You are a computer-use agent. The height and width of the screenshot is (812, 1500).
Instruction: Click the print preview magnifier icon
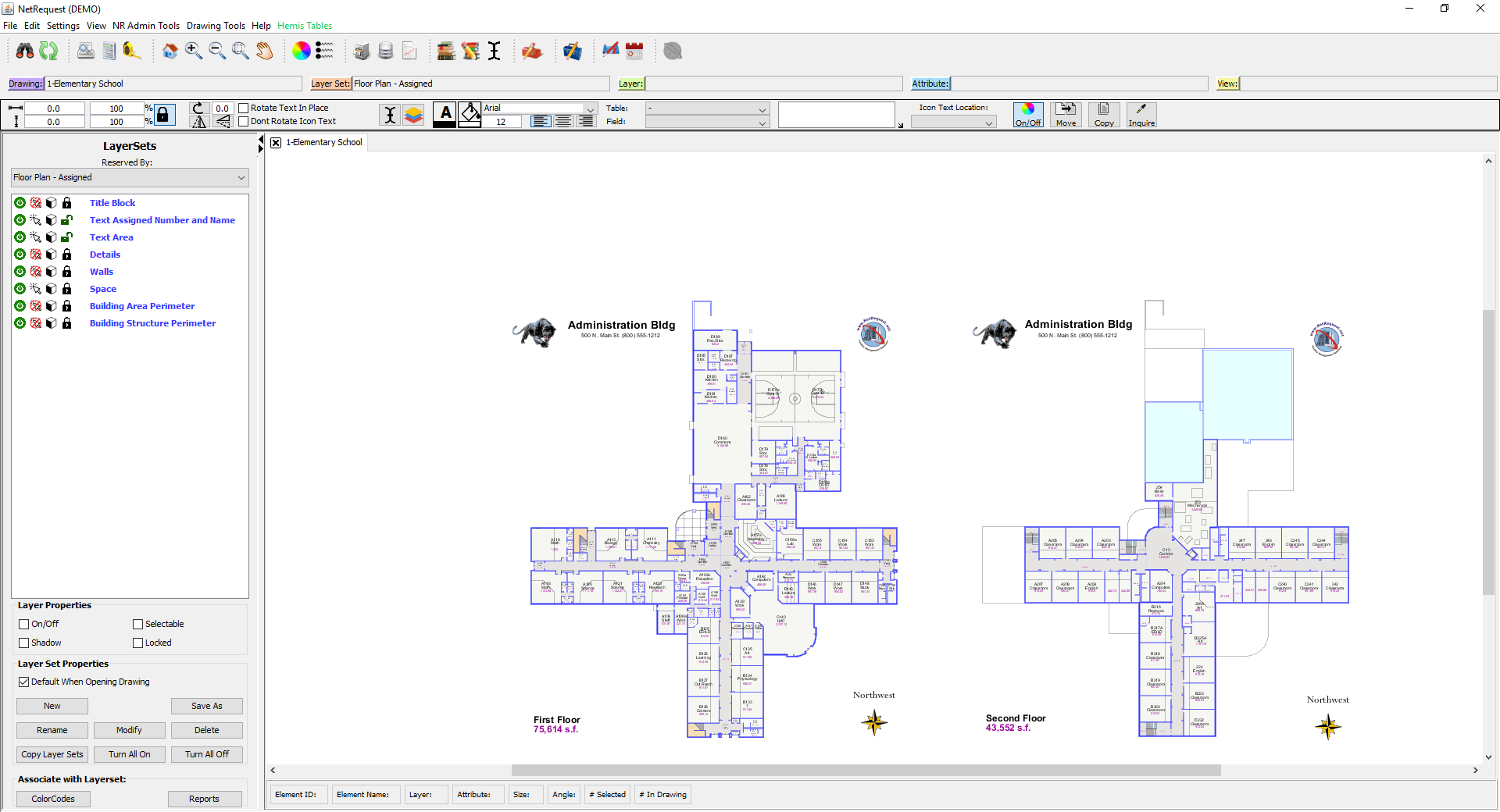[86, 52]
